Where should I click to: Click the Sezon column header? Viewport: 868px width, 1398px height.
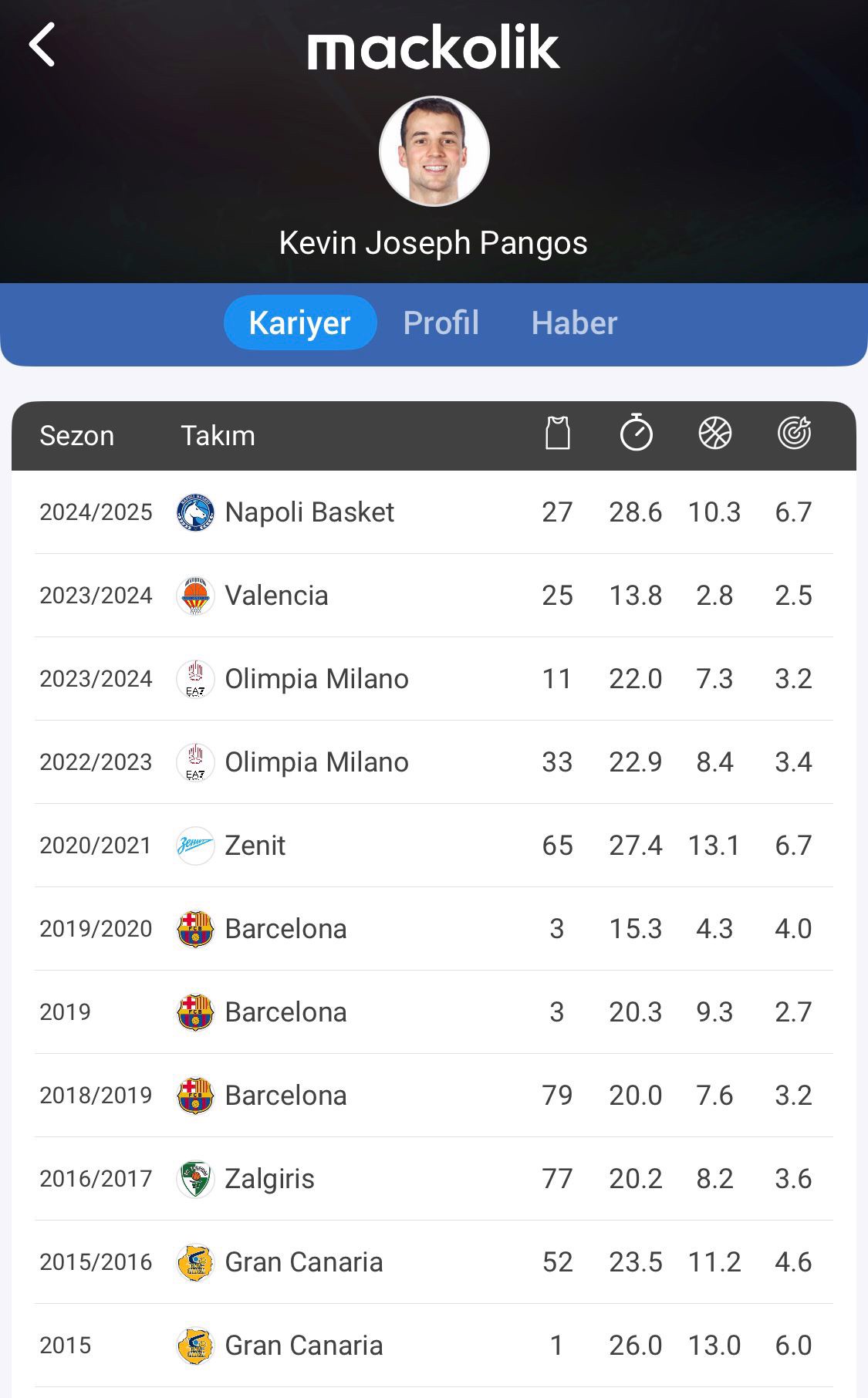76,436
